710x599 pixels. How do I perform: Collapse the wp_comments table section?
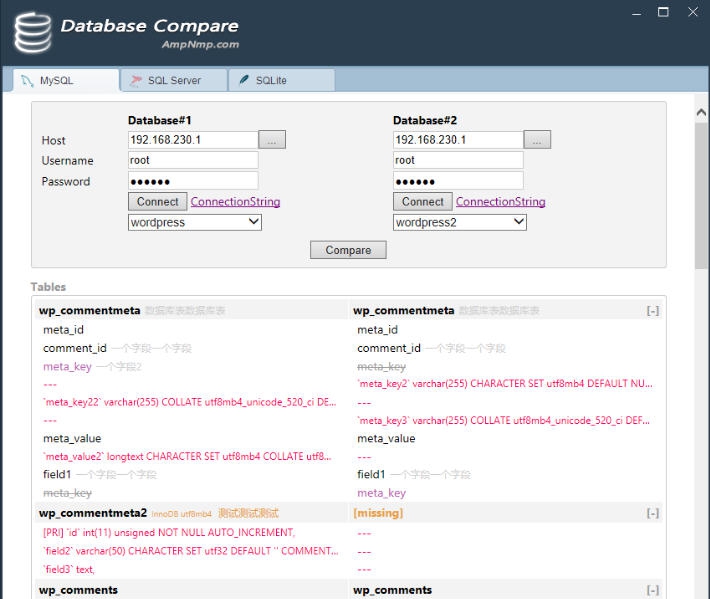(x=652, y=590)
